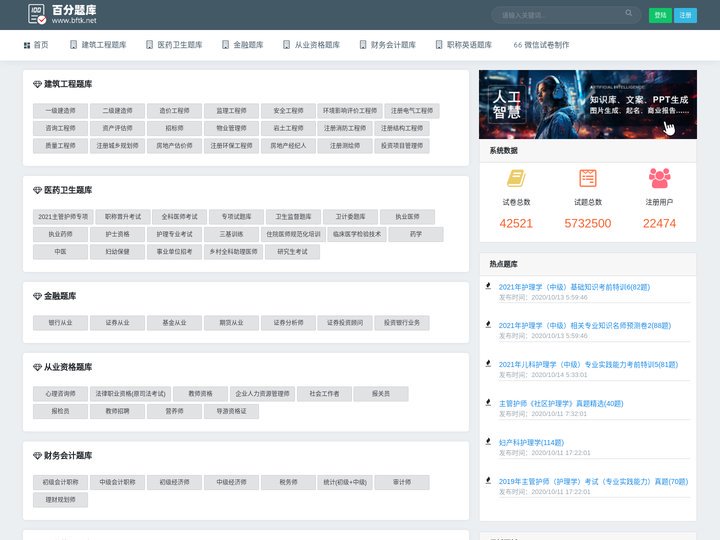
Task: Open 主管护师《社区护理学》真题精选 link
Action: point(561,404)
